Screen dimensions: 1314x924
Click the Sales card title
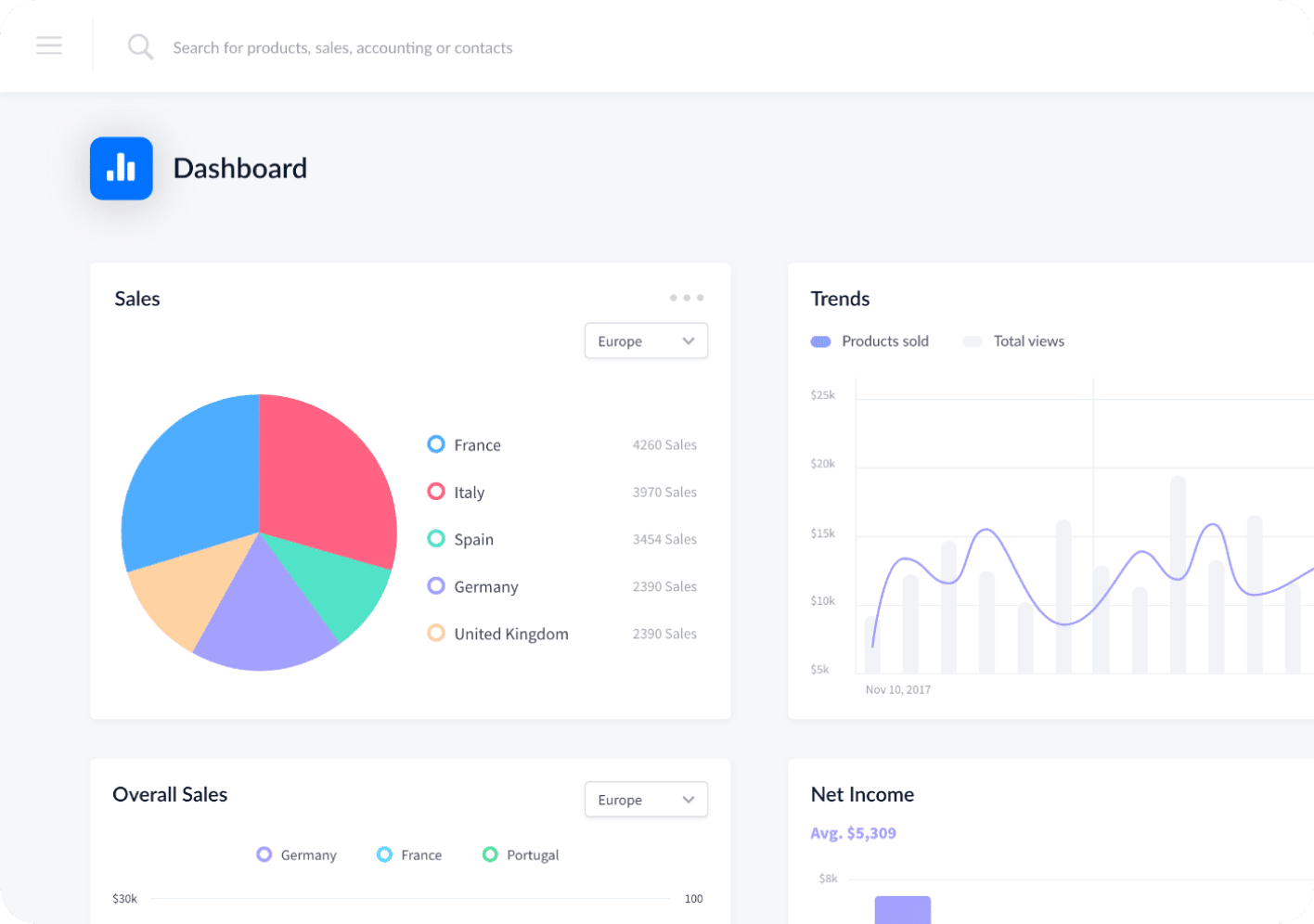136,299
